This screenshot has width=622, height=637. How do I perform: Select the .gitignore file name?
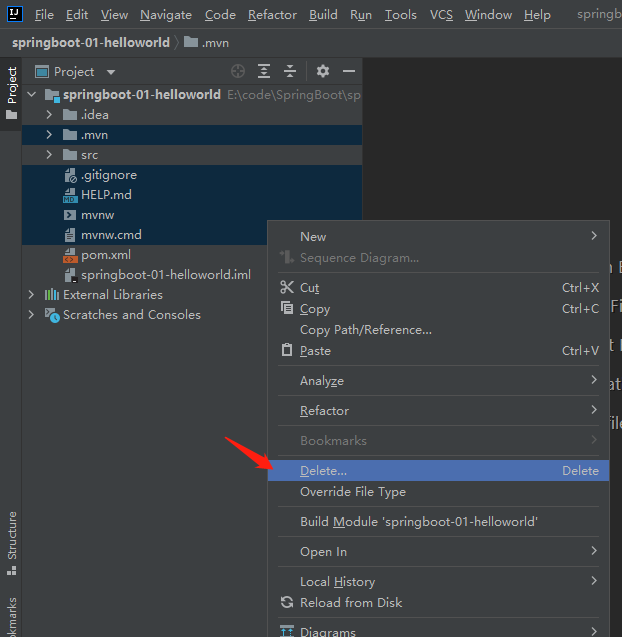tap(109, 175)
